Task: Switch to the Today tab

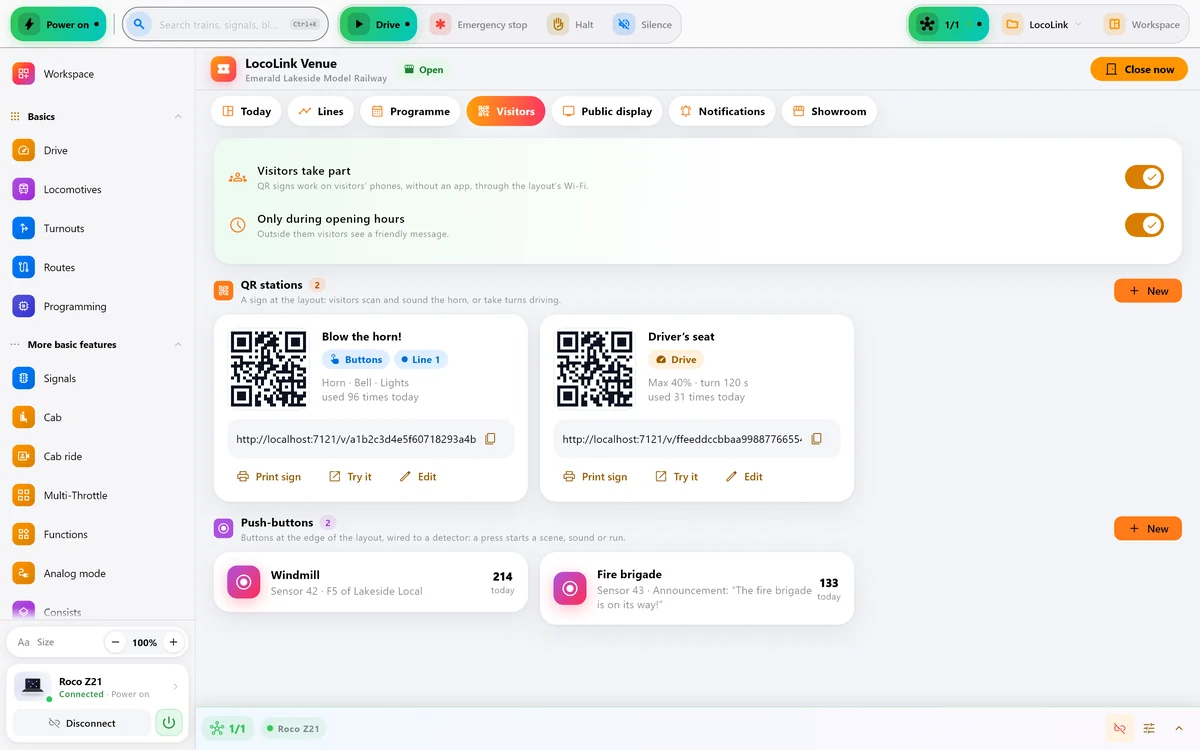Action: pyautogui.click(x=246, y=111)
